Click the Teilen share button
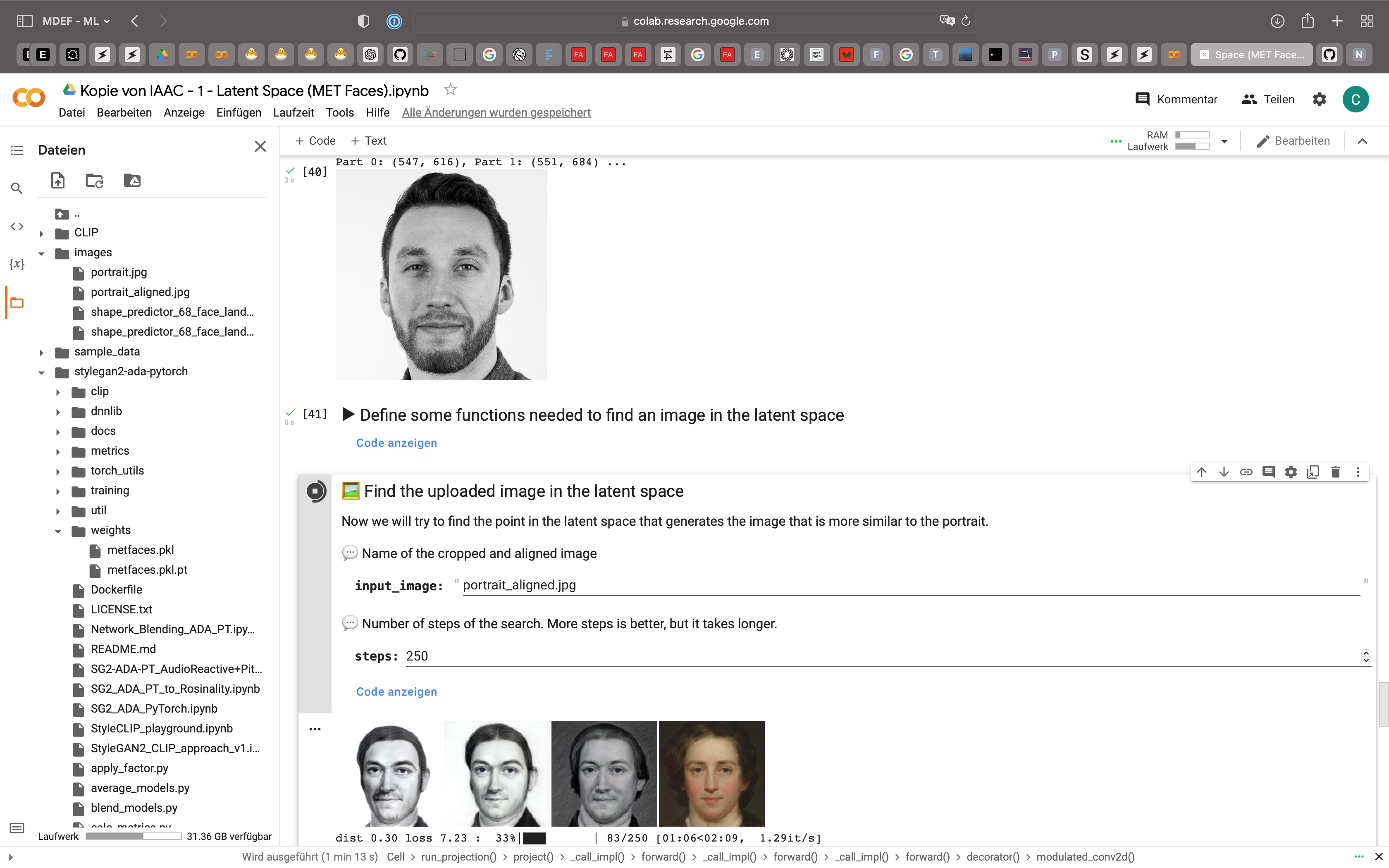 coord(1267,99)
